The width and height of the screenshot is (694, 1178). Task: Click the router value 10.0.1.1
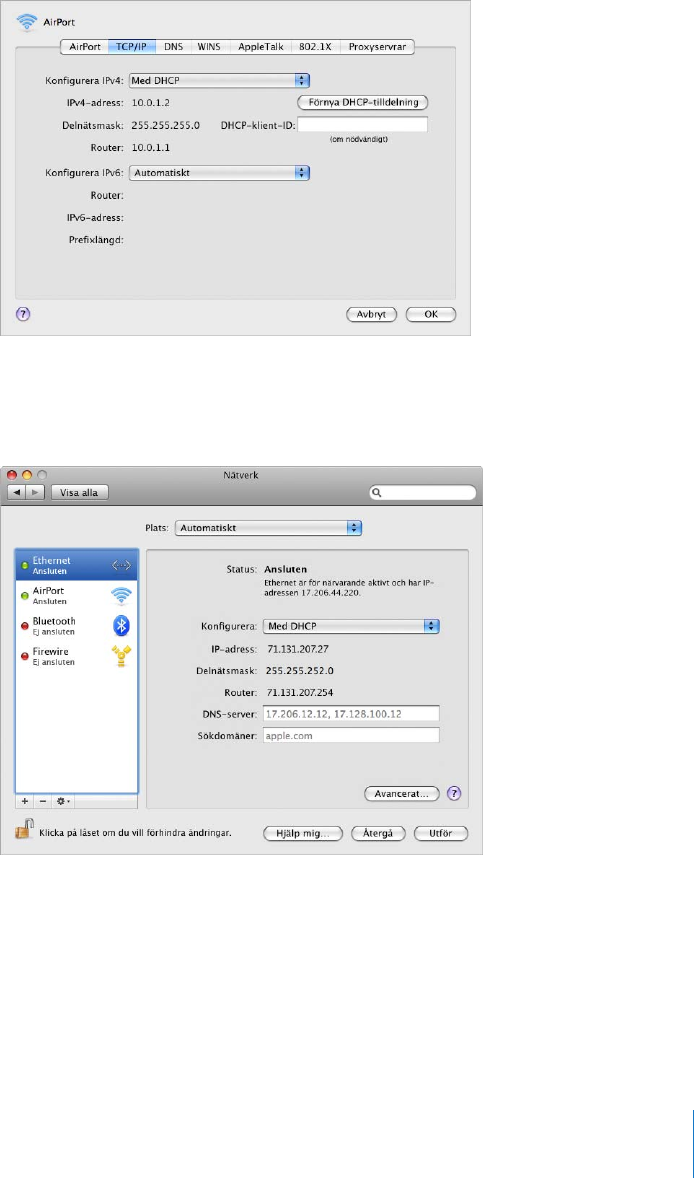[150, 148]
